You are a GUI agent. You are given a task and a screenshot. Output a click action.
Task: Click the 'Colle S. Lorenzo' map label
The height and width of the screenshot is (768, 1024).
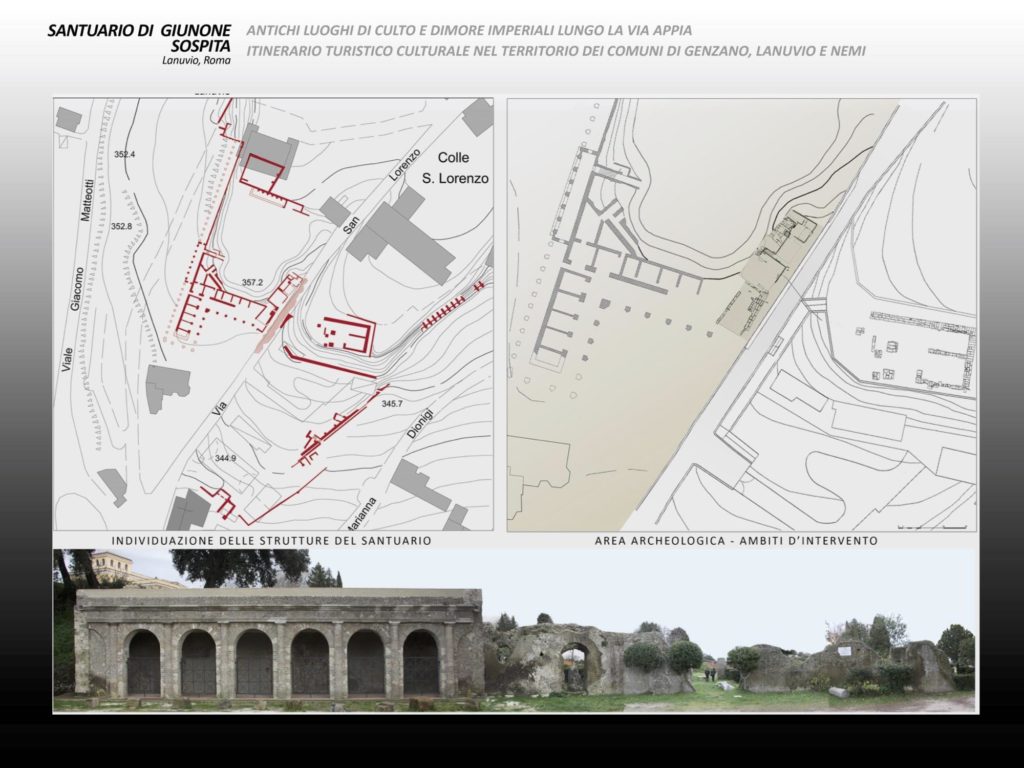coord(454,168)
